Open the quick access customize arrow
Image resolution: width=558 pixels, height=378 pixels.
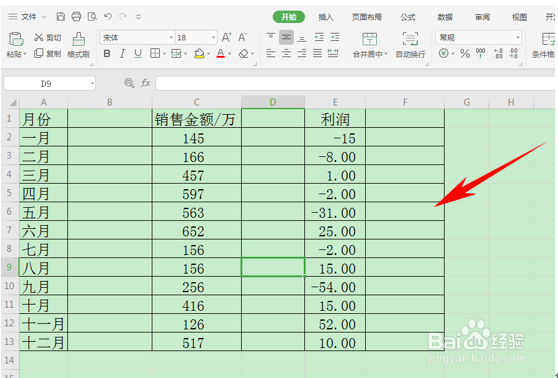(x=138, y=17)
